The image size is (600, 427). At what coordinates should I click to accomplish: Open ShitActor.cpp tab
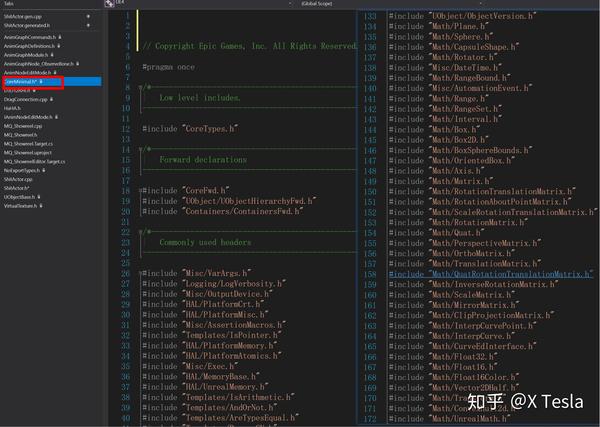(18, 179)
